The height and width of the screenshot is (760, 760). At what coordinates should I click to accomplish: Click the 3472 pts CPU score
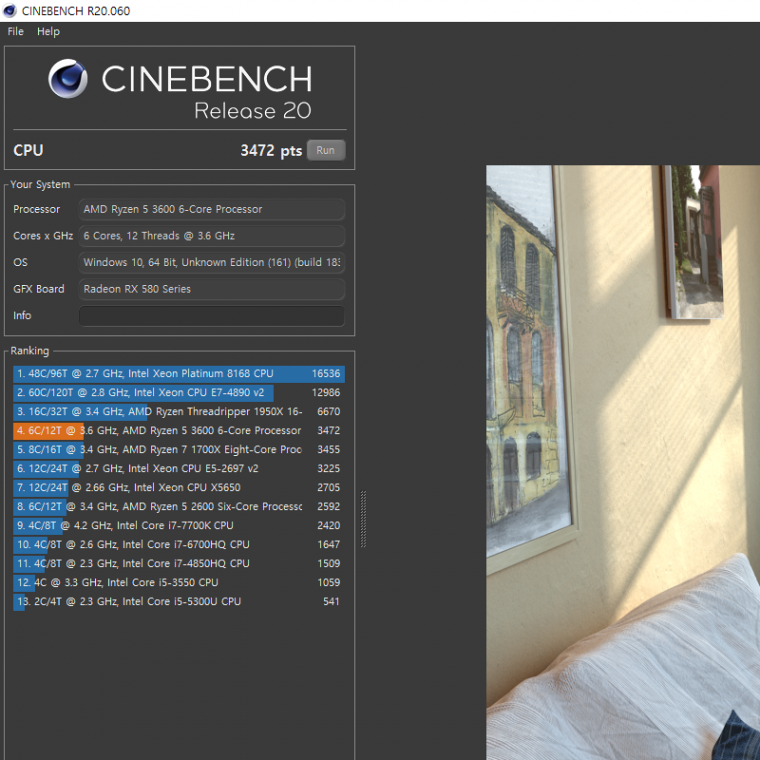[271, 150]
